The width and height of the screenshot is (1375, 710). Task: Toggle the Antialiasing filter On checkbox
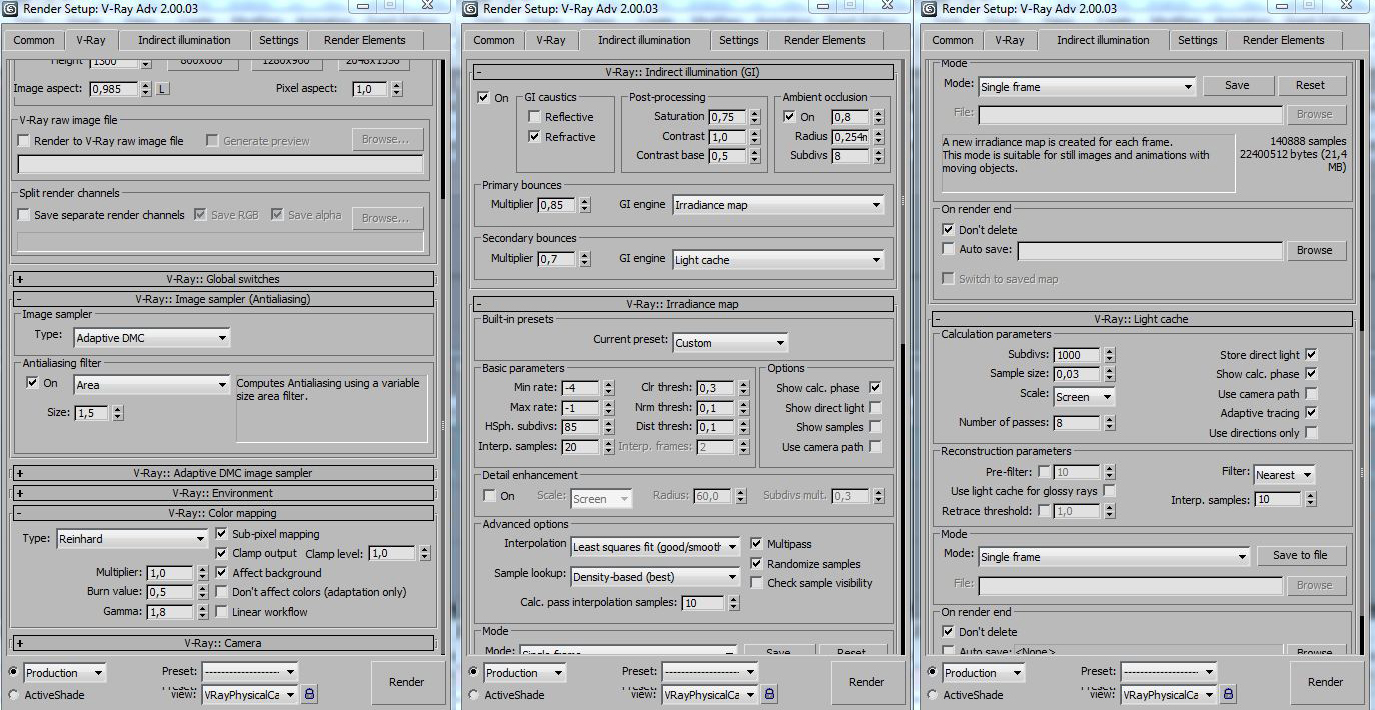pos(32,383)
